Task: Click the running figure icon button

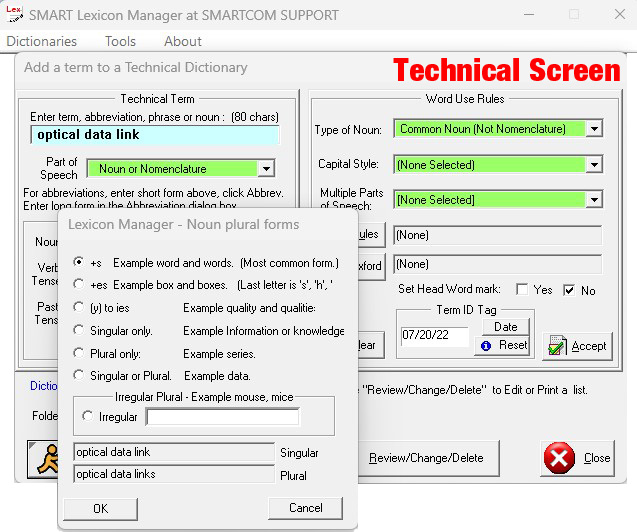Action: pyautogui.click(x=44, y=459)
